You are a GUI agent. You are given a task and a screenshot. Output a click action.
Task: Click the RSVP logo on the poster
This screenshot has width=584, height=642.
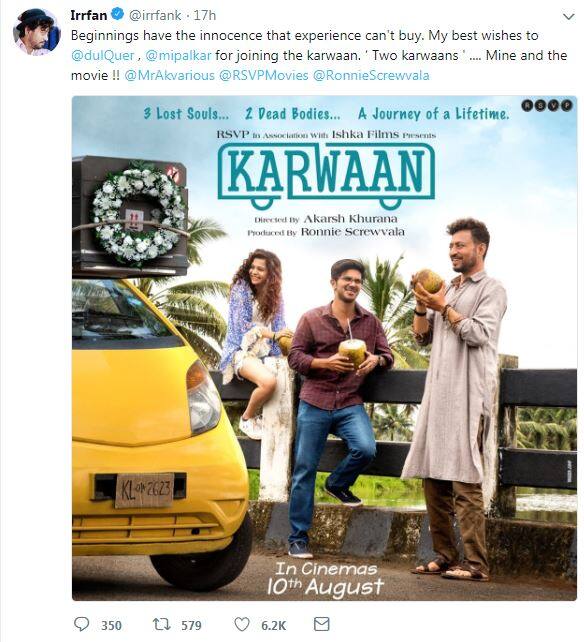[x=547, y=106]
